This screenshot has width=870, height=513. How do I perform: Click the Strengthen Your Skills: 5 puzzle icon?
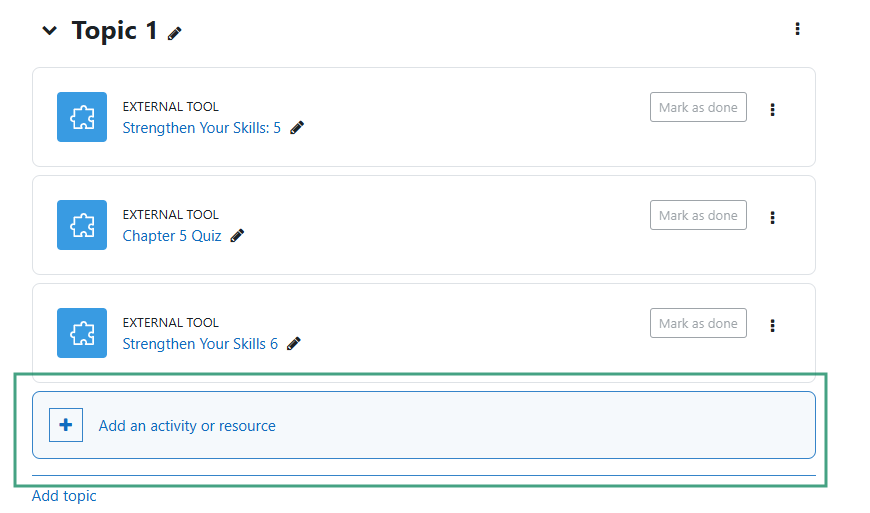[x=82, y=117]
